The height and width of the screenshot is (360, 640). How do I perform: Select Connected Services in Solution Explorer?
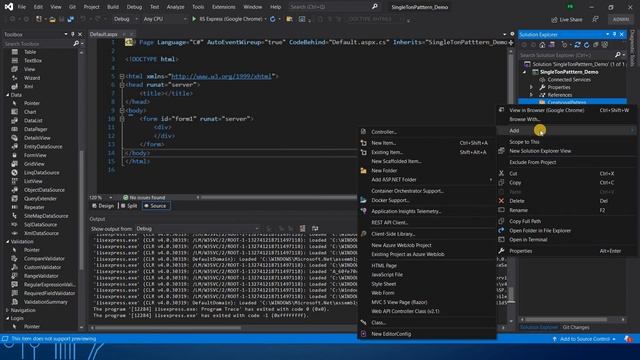(569, 80)
